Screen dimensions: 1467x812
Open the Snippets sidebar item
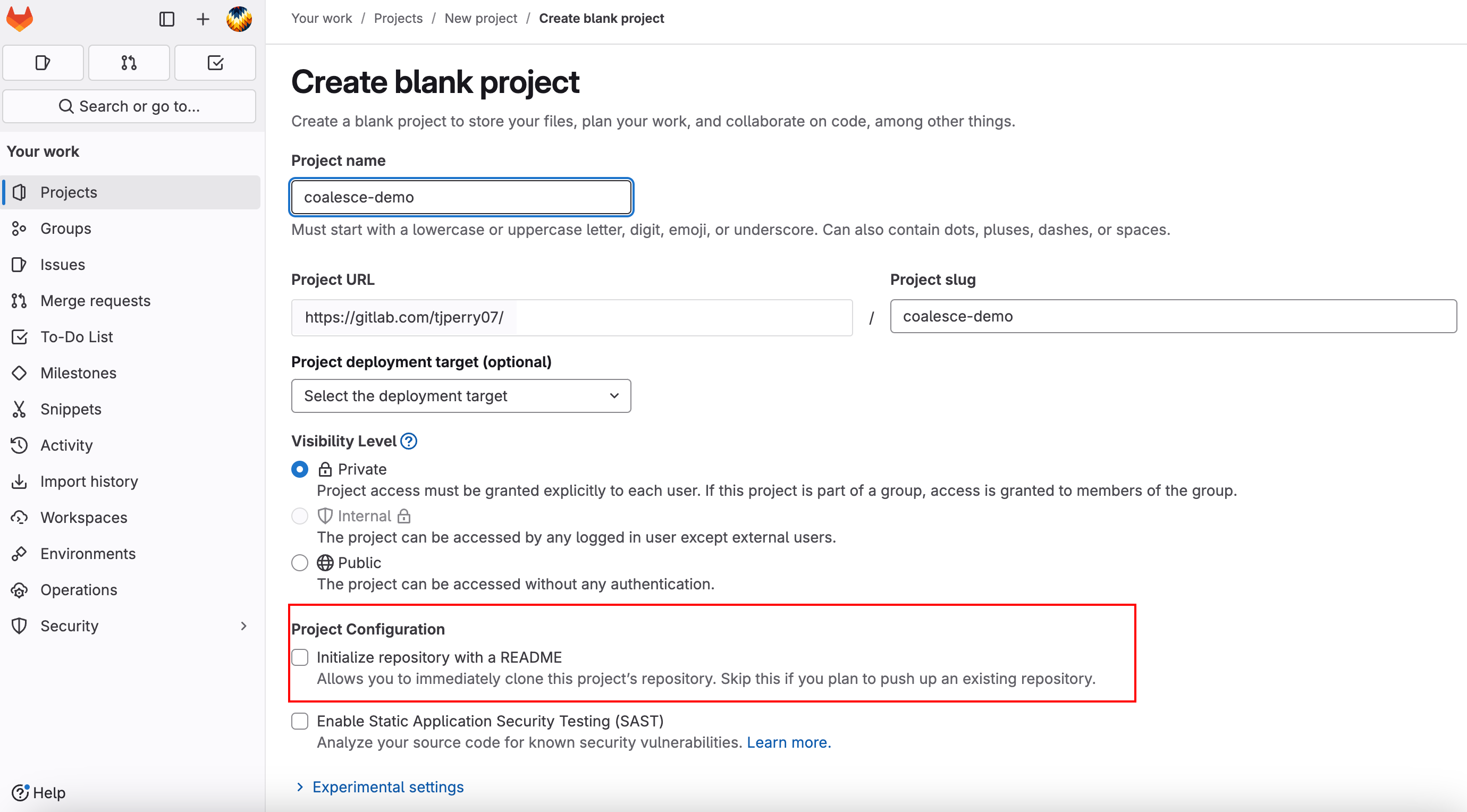pos(71,409)
